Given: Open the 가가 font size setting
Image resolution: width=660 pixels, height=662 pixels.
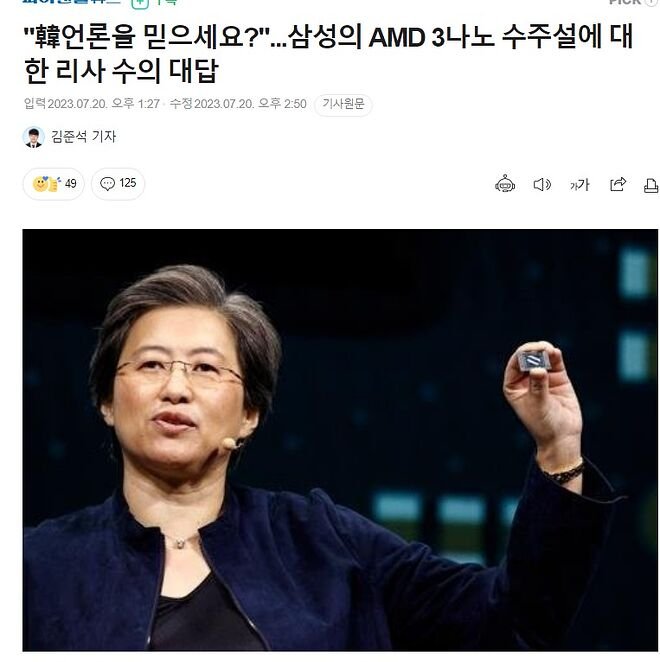Looking at the screenshot, I should [579, 184].
